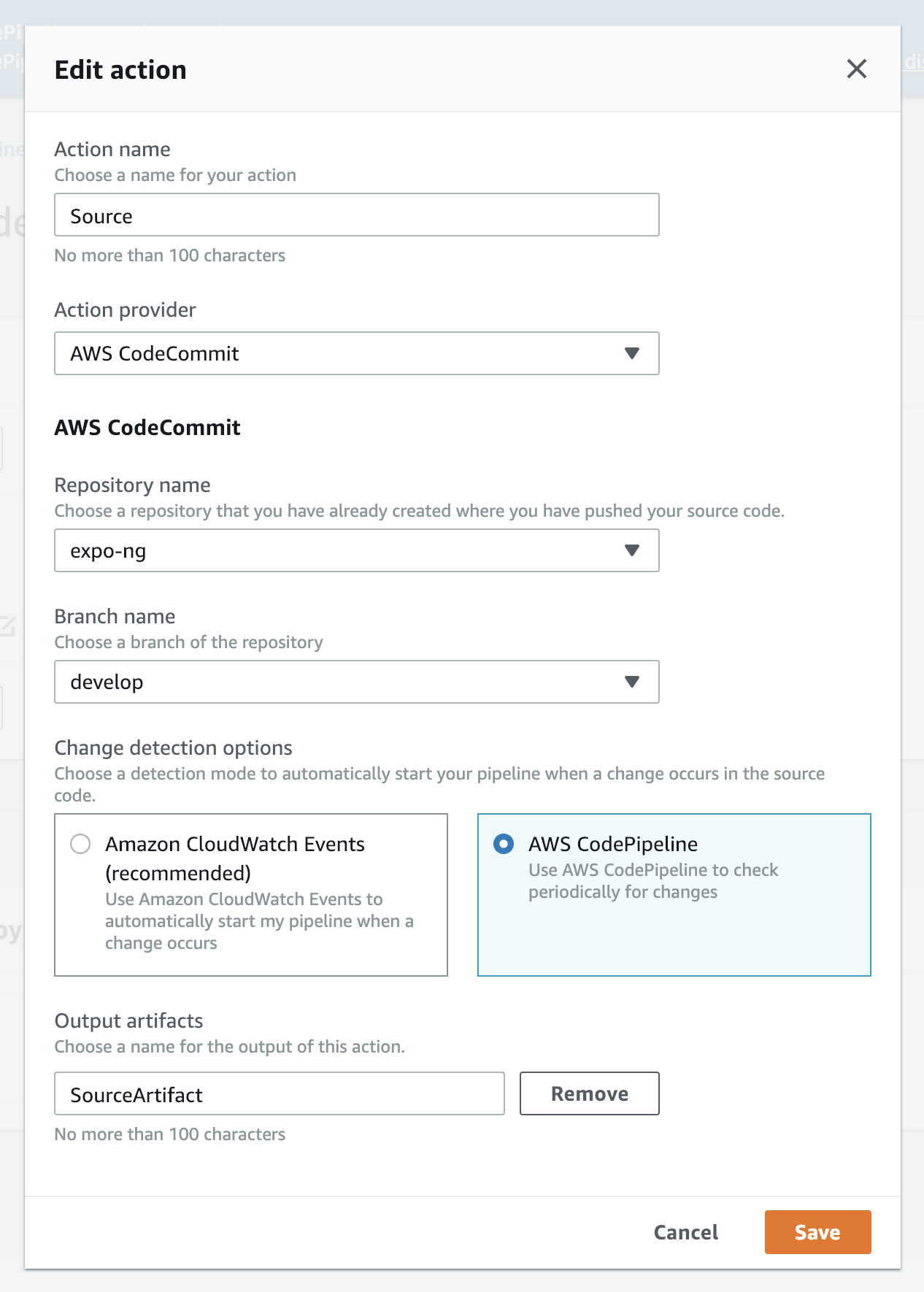
Task: Select the AWS CodePipeline radio button
Action: [503, 845]
